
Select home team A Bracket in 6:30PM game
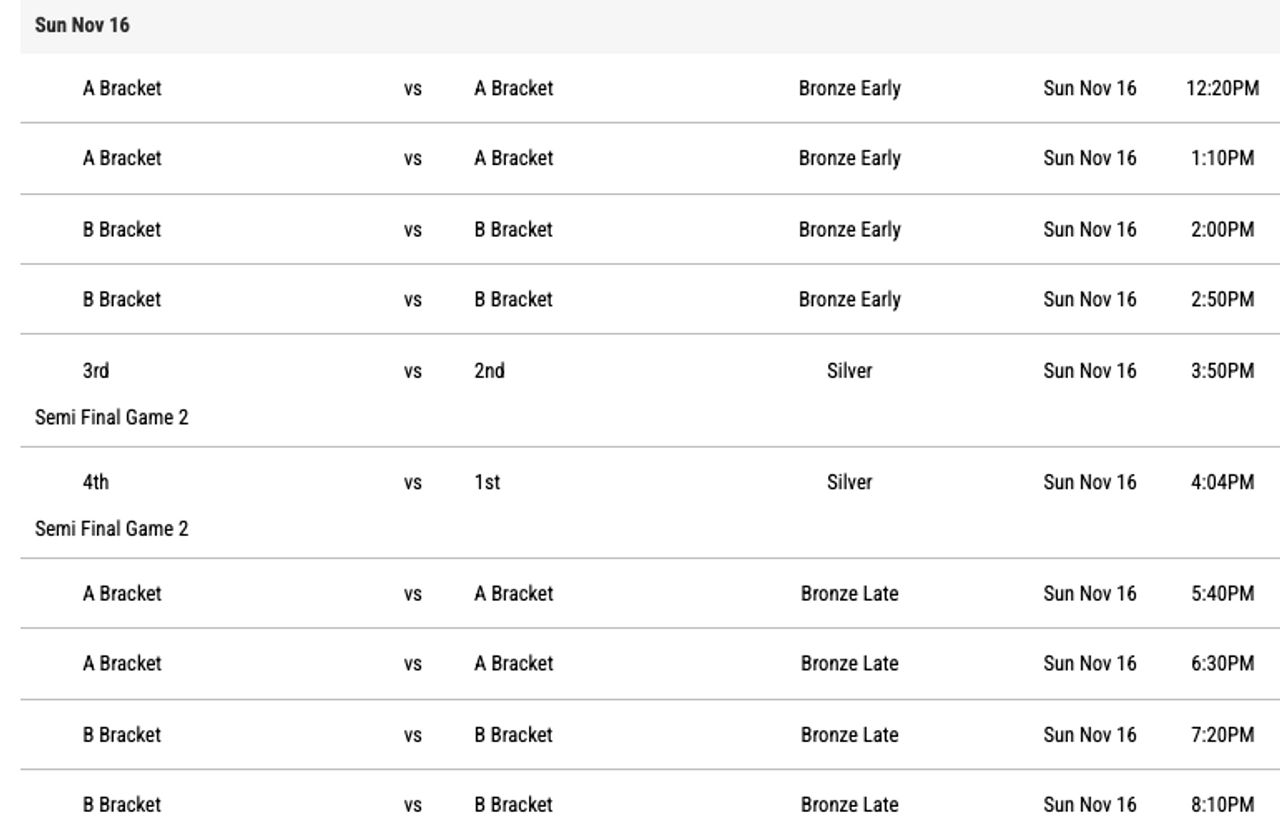coord(121,663)
